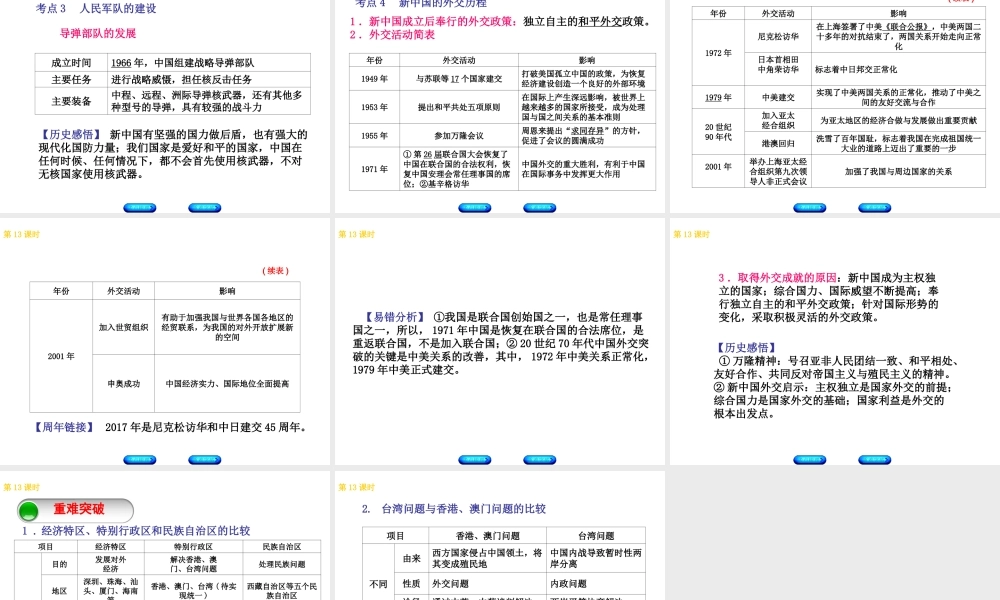Click the 第13课时 label on the 易错分析 slide
Viewport: 1000px width, 600px height.
coord(357,235)
